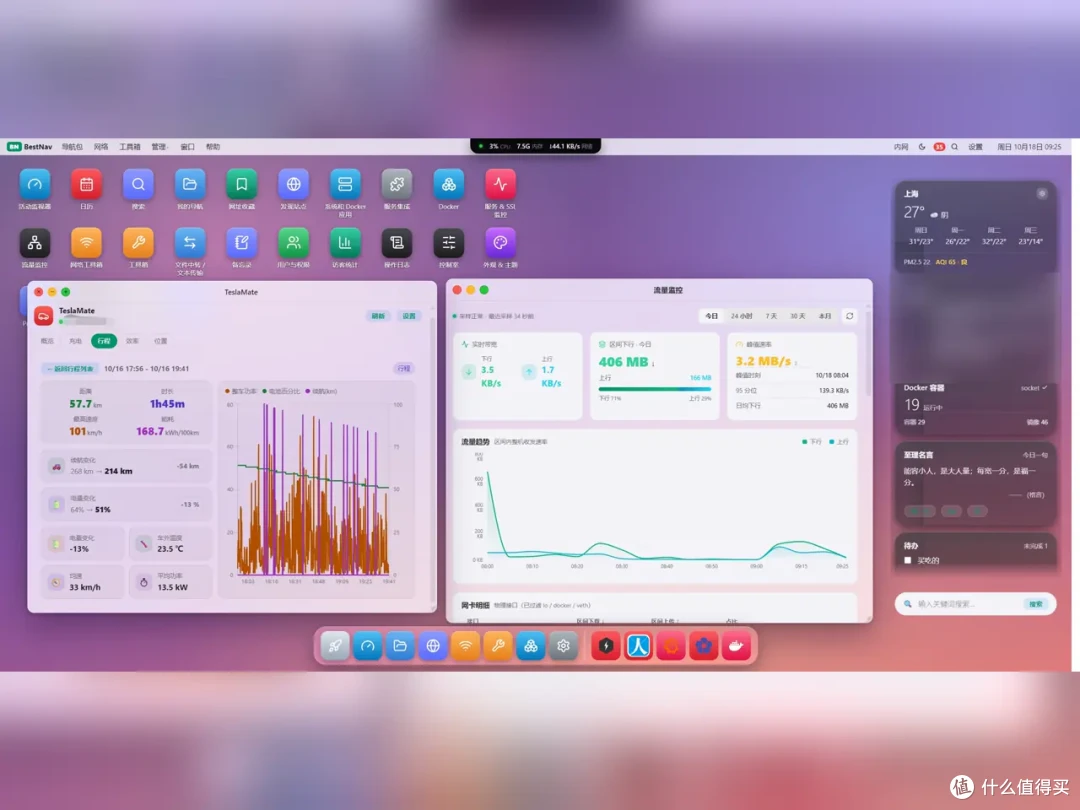
Task: Click the 搜索 button in the search widget
Action: 1036,604
